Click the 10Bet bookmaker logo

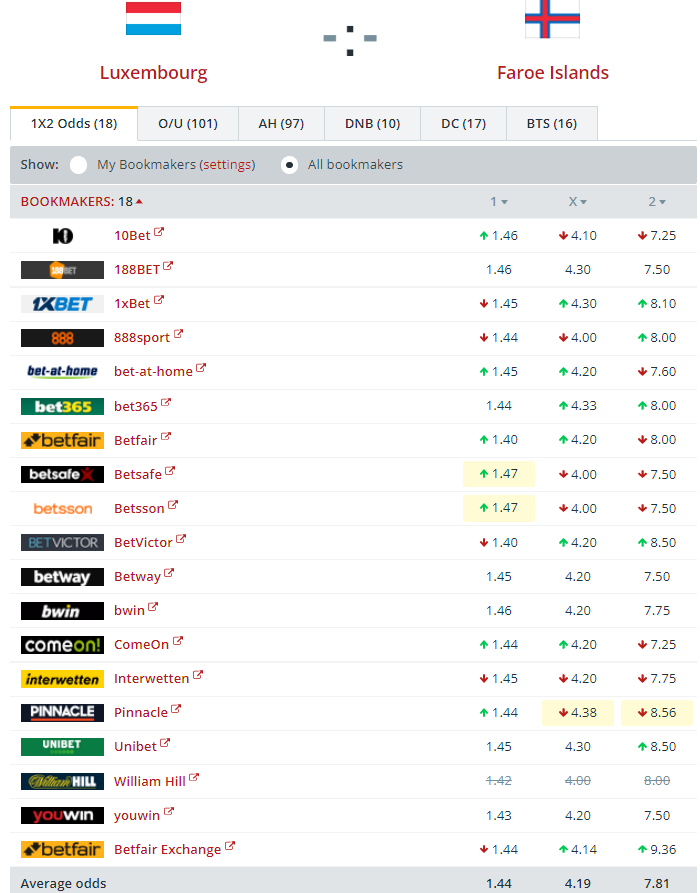pos(62,236)
